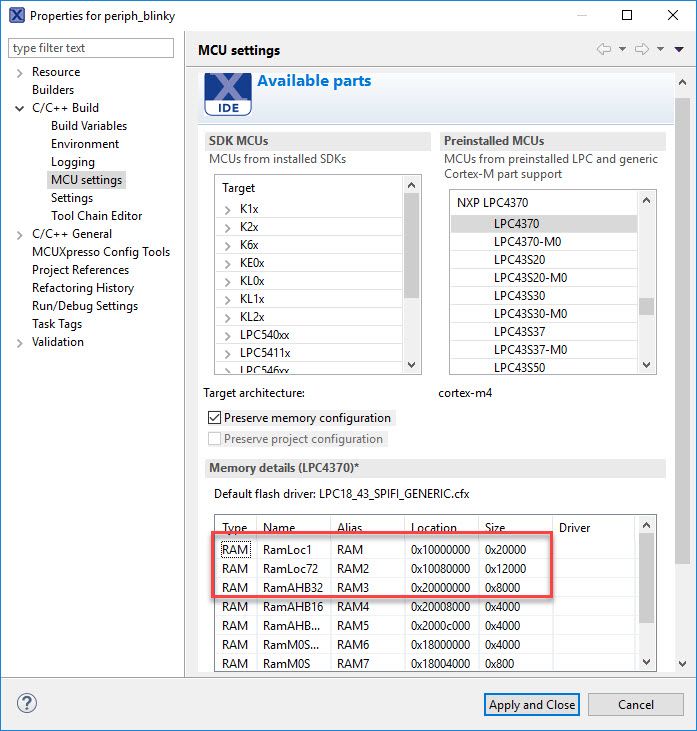Click the type filter text field
The width and height of the screenshot is (697, 731).
click(x=91, y=48)
